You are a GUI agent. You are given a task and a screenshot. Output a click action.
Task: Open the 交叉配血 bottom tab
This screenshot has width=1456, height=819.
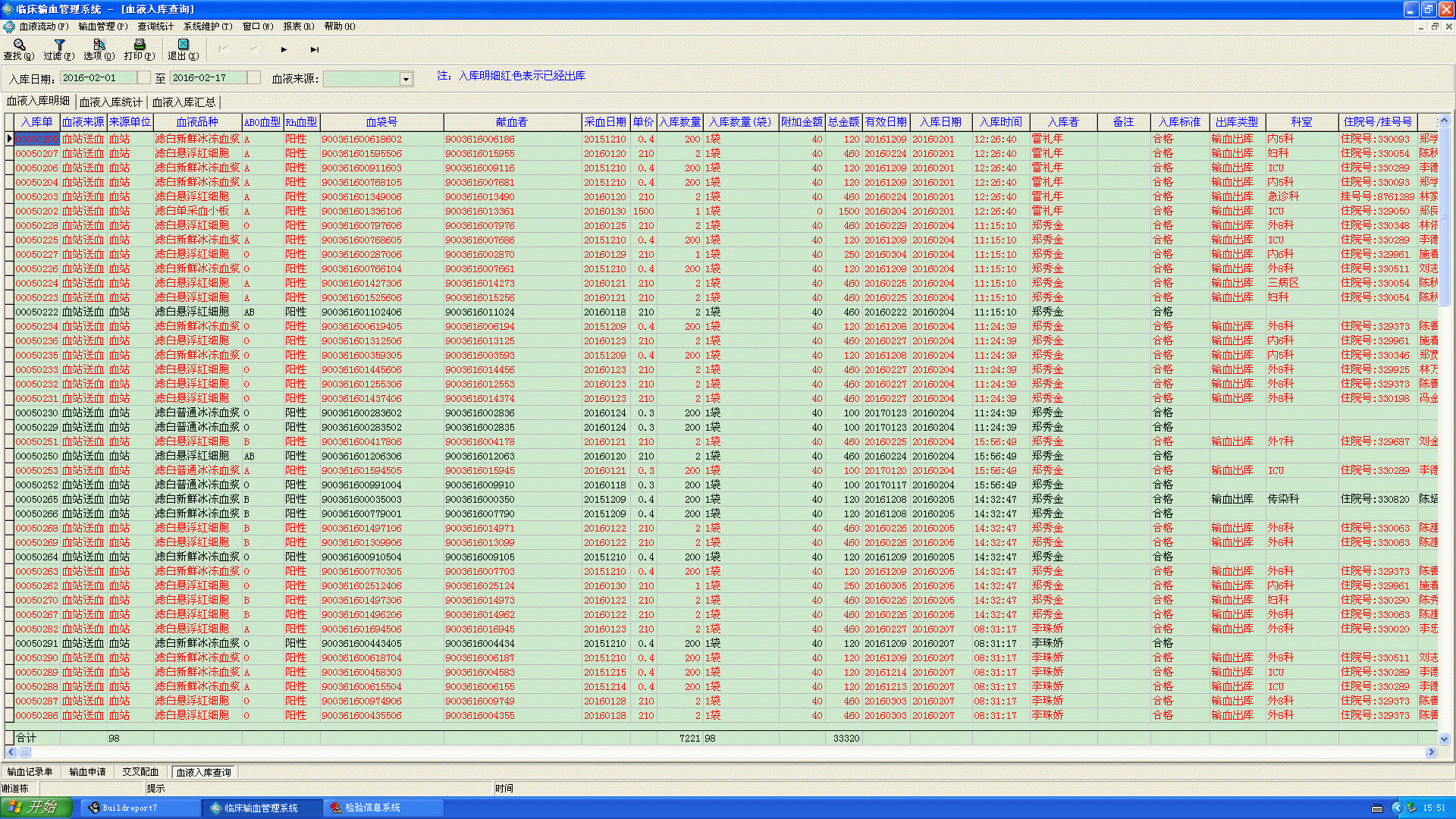click(x=140, y=772)
